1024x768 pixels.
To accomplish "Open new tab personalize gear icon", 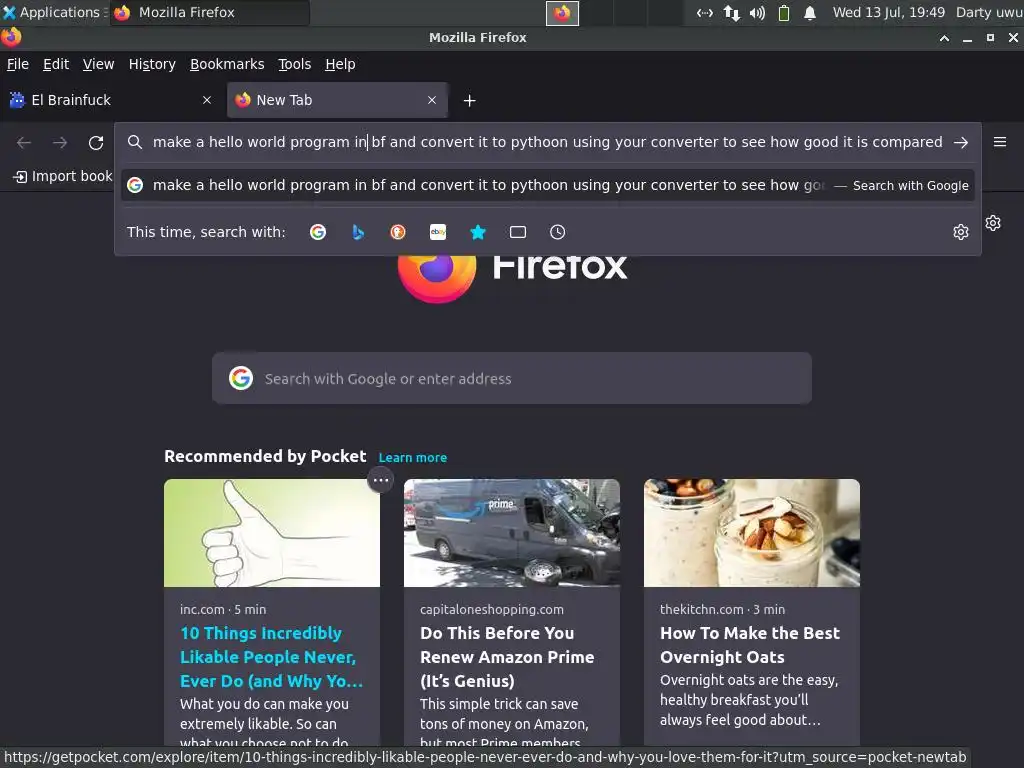I will [x=993, y=223].
